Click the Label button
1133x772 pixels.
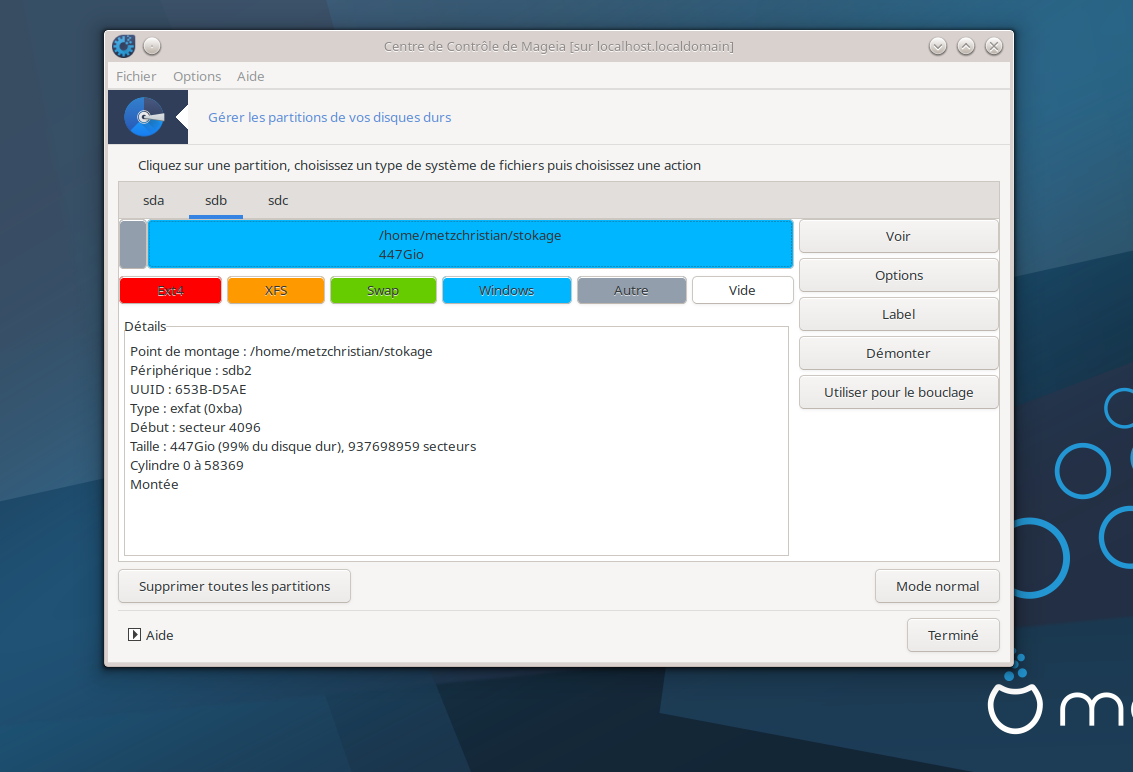click(x=898, y=314)
